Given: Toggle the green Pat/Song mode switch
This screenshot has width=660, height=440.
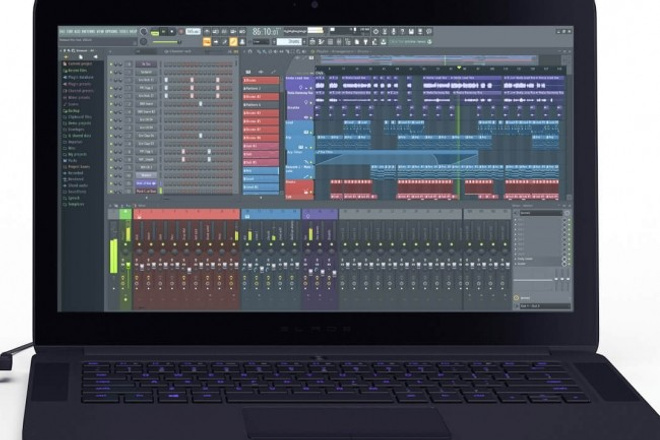Looking at the screenshot, I should 155,32.
